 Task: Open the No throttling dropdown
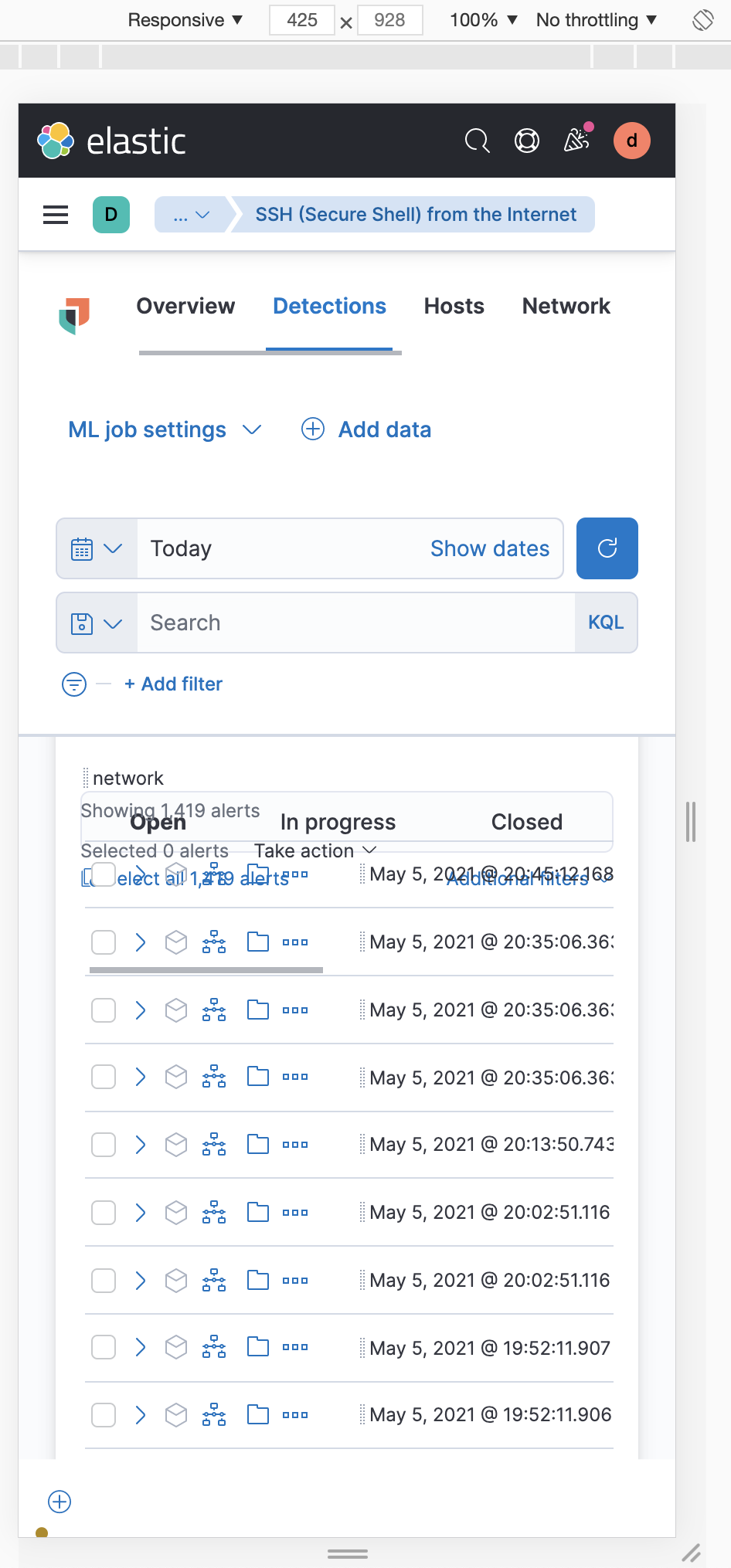click(x=597, y=20)
